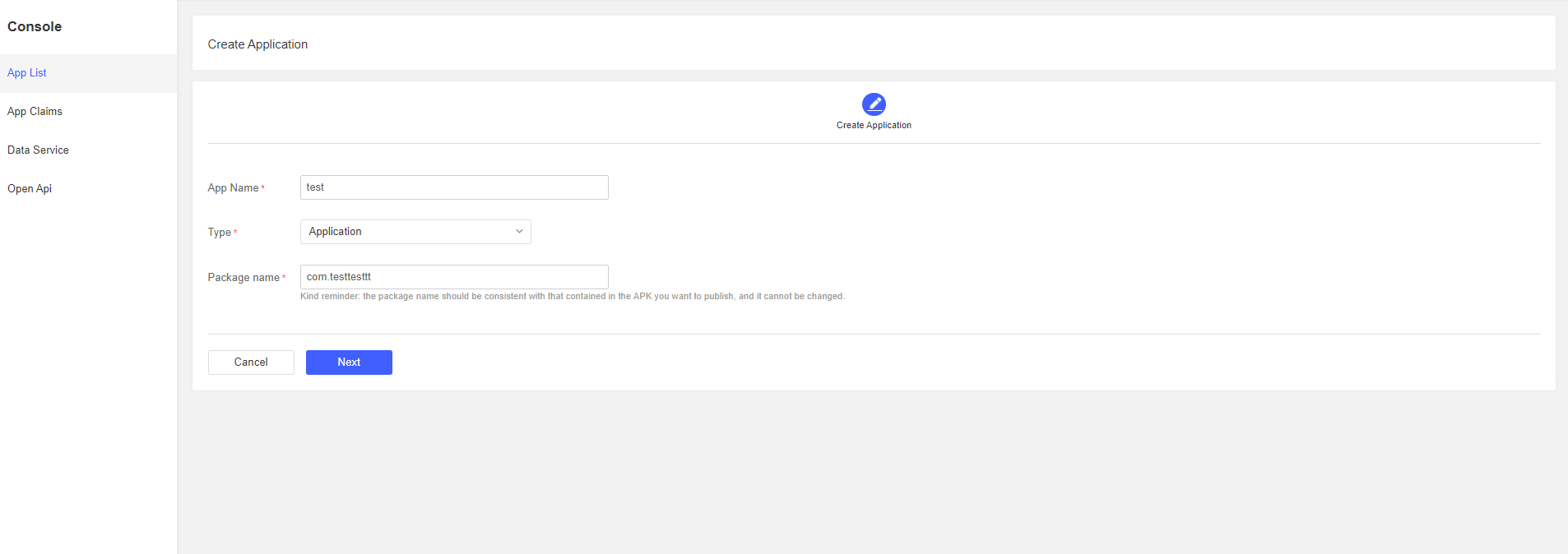This screenshot has width=1568, height=554.
Task: Navigate to Open Api section
Action: point(30,189)
